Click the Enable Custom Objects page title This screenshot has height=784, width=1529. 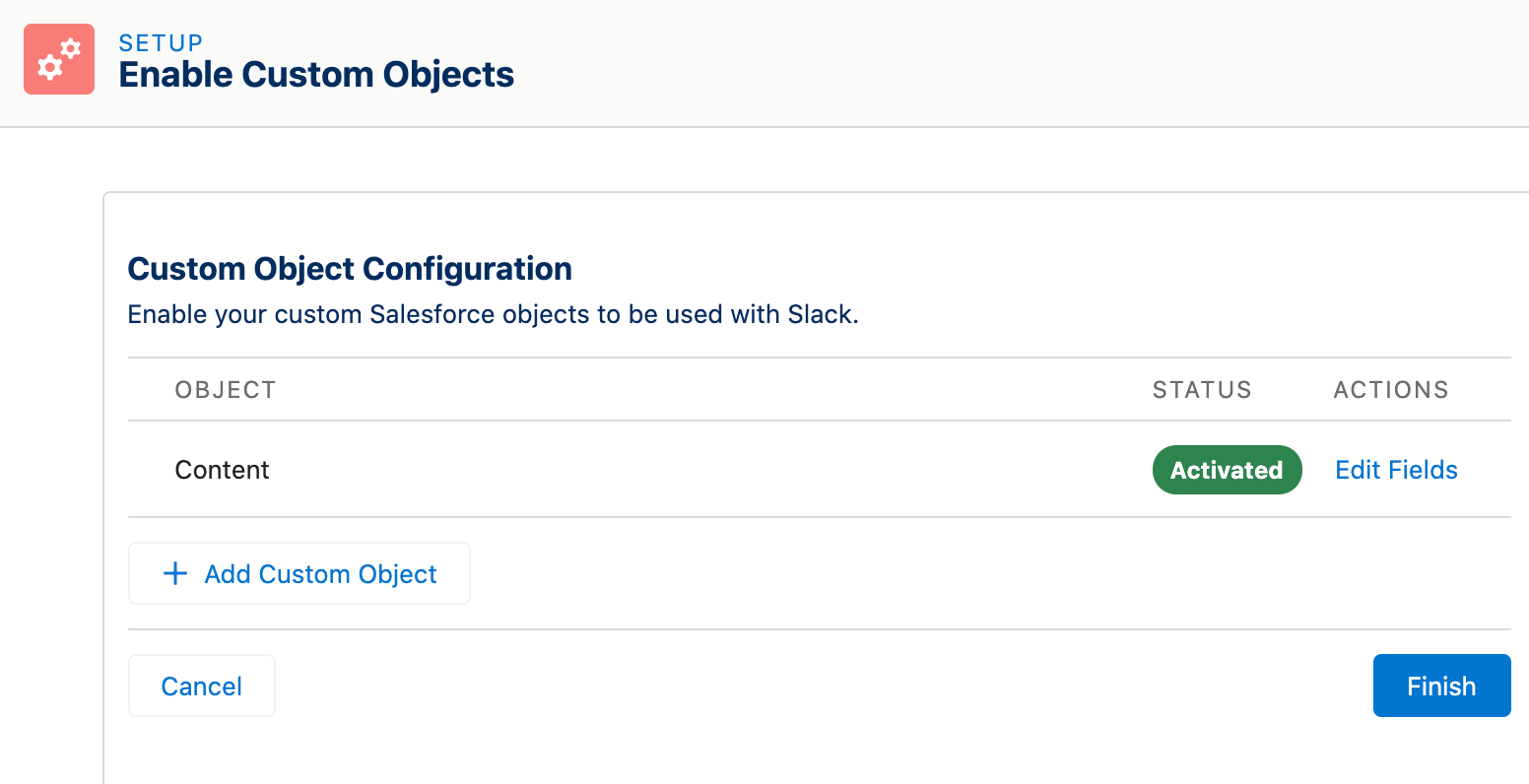[316, 75]
